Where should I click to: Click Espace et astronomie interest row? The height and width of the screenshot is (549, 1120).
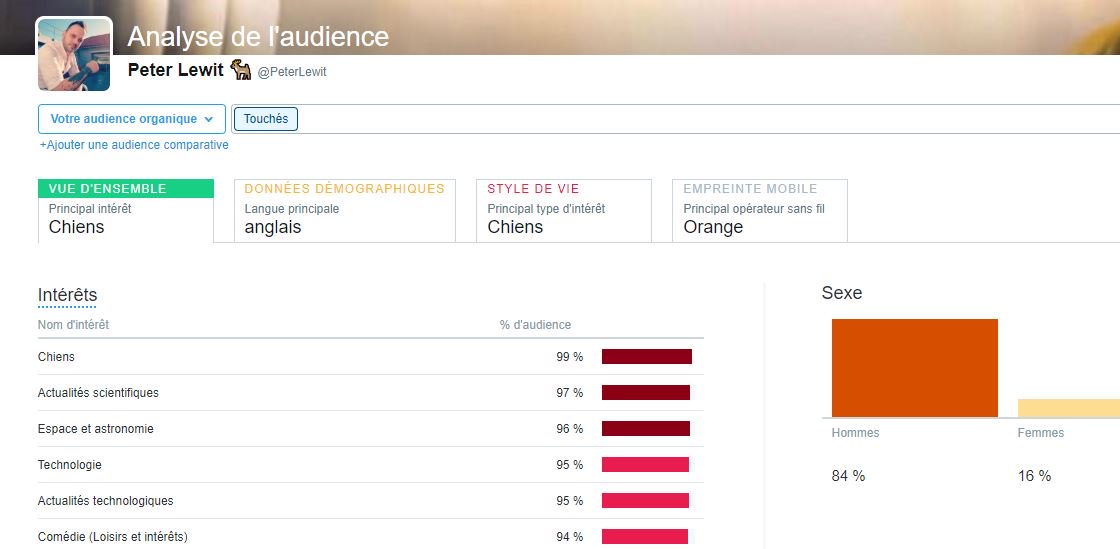point(371,428)
